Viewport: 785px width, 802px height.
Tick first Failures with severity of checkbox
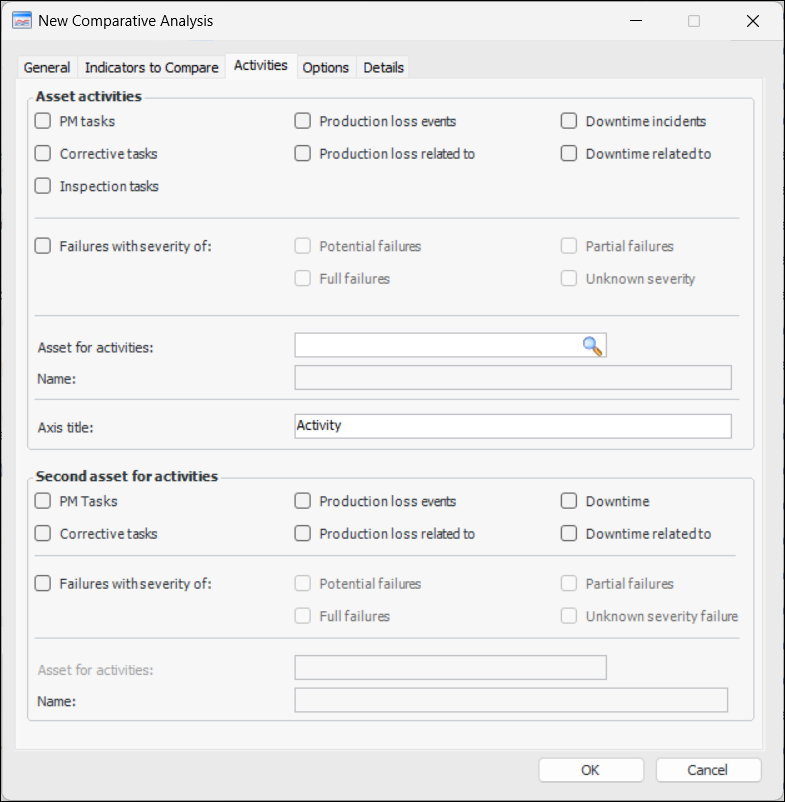(43, 246)
